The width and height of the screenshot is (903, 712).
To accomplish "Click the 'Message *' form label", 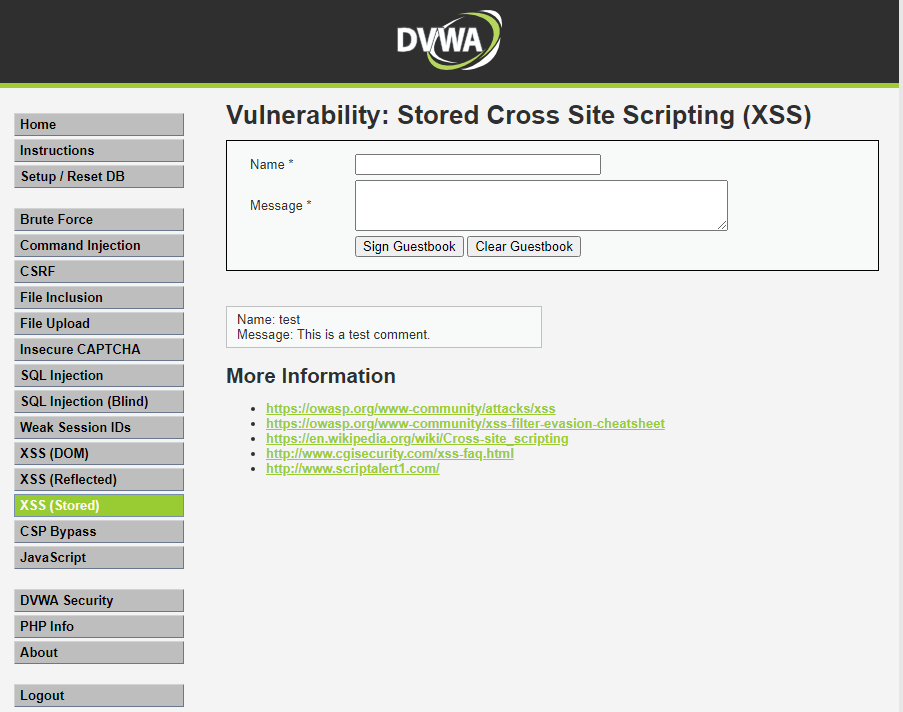I will coord(280,206).
